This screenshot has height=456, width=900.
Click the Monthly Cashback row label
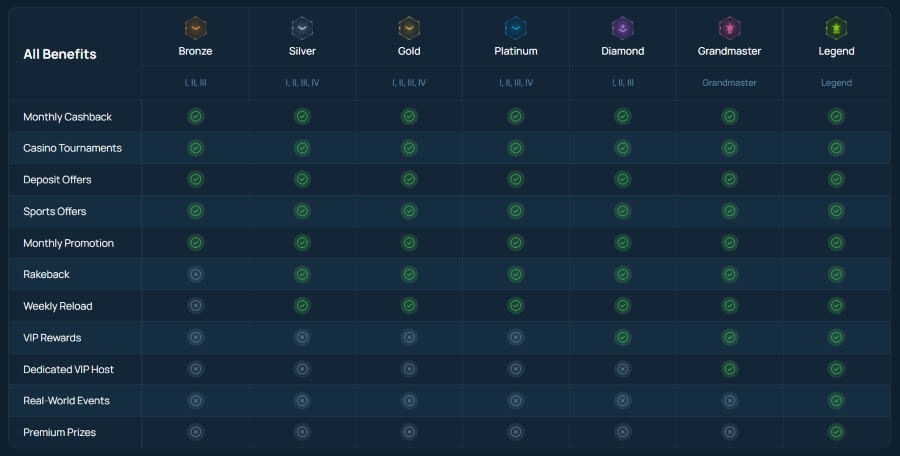click(x=67, y=117)
